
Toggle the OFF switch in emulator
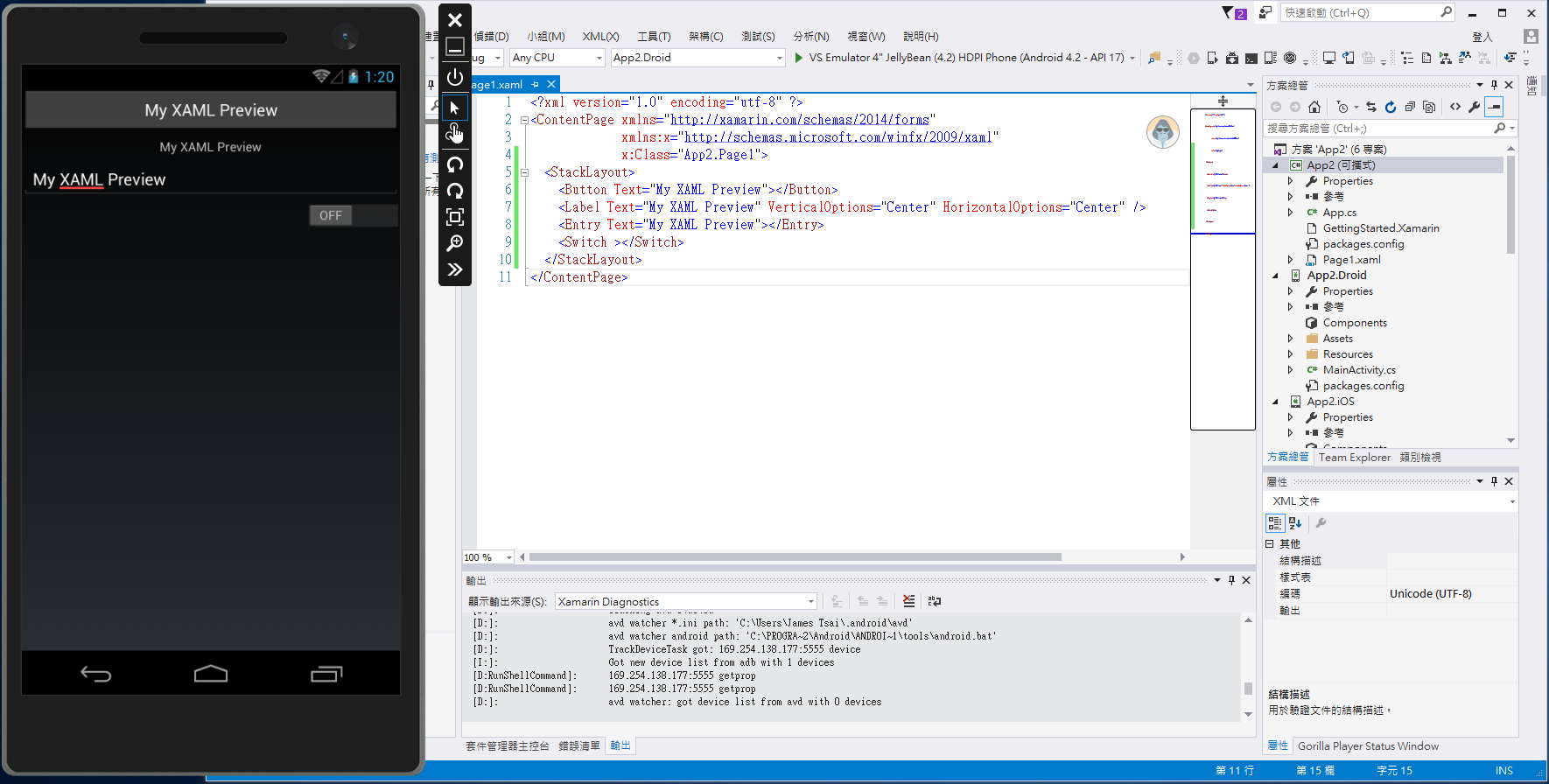(x=354, y=215)
